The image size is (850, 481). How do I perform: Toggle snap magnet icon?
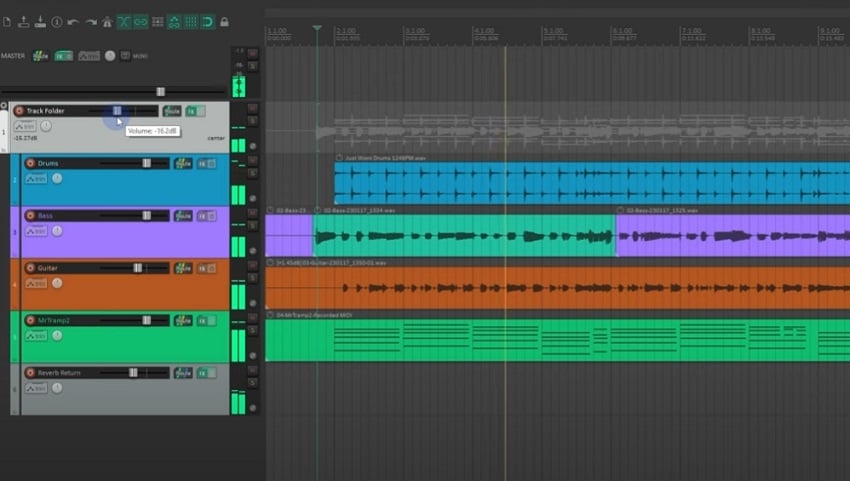pos(207,22)
